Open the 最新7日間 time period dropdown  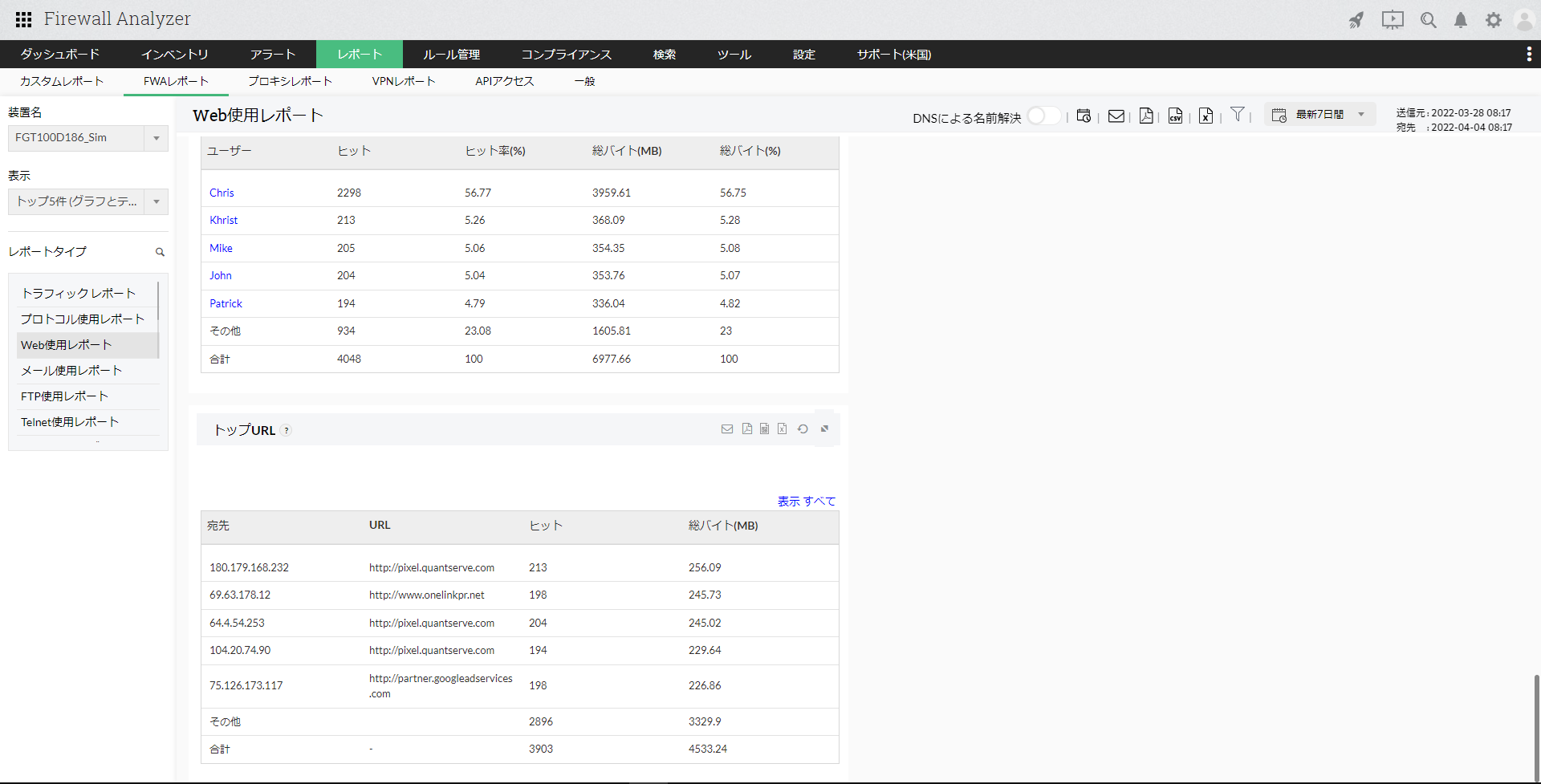tap(1321, 115)
